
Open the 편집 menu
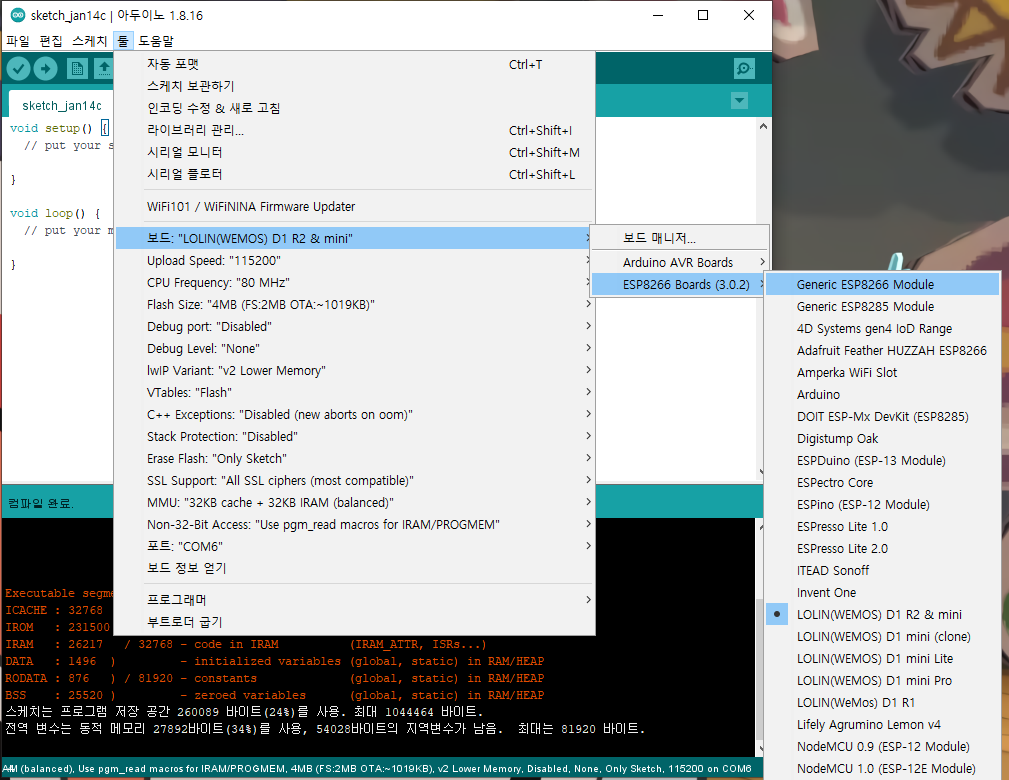coord(51,41)
